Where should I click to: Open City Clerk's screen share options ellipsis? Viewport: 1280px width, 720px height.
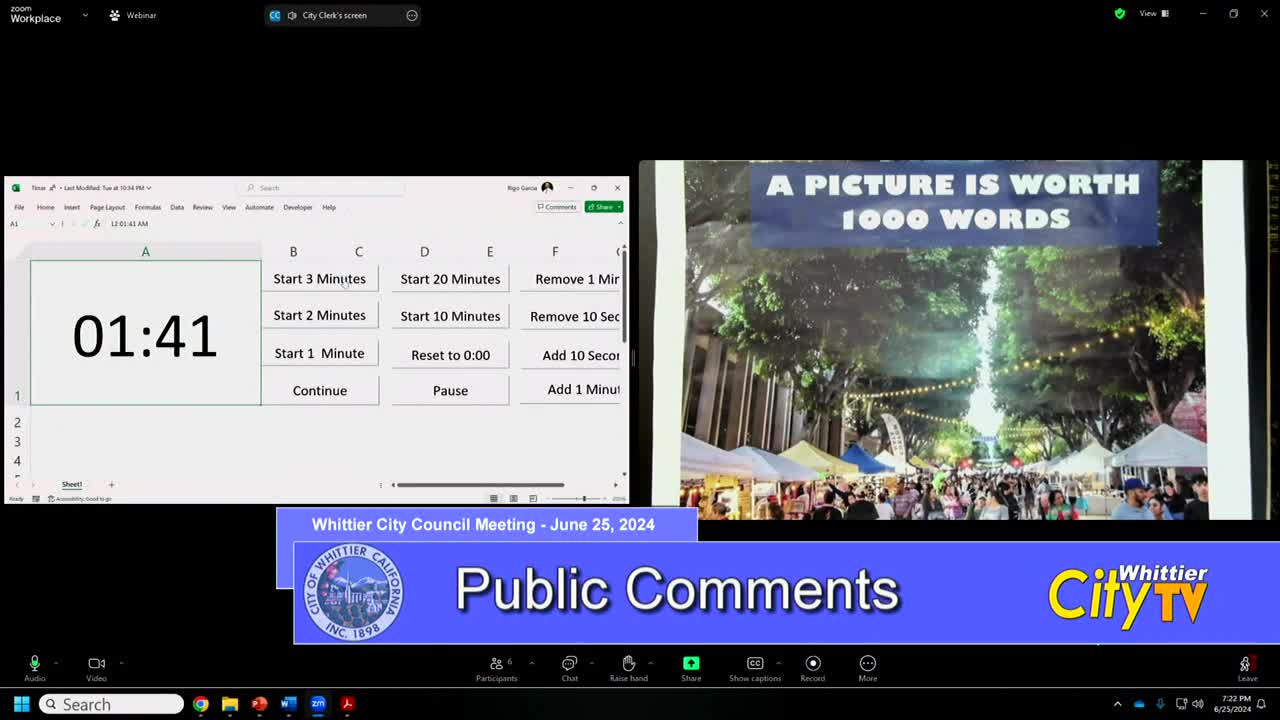click(411, 15)
